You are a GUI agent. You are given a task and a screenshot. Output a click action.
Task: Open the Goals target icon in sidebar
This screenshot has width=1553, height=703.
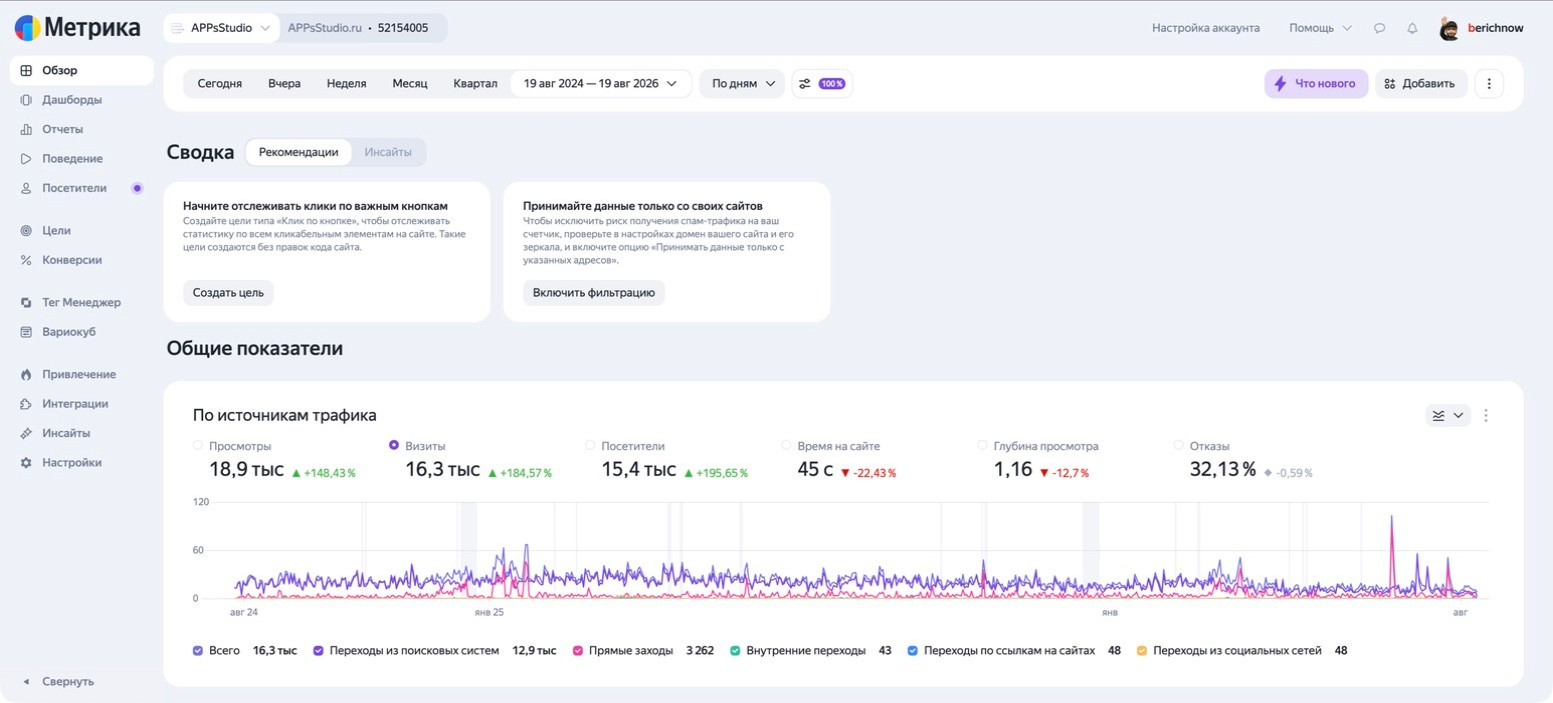coord(26,230)
